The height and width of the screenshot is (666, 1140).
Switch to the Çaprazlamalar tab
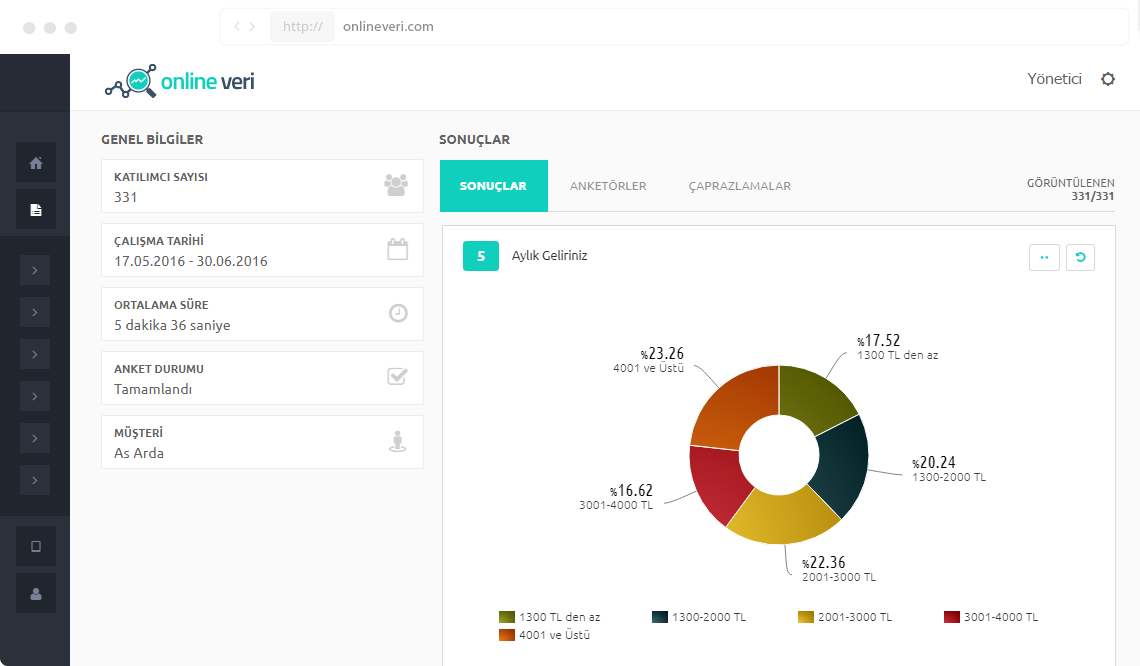pyautogui.click(x=739, y=186)
